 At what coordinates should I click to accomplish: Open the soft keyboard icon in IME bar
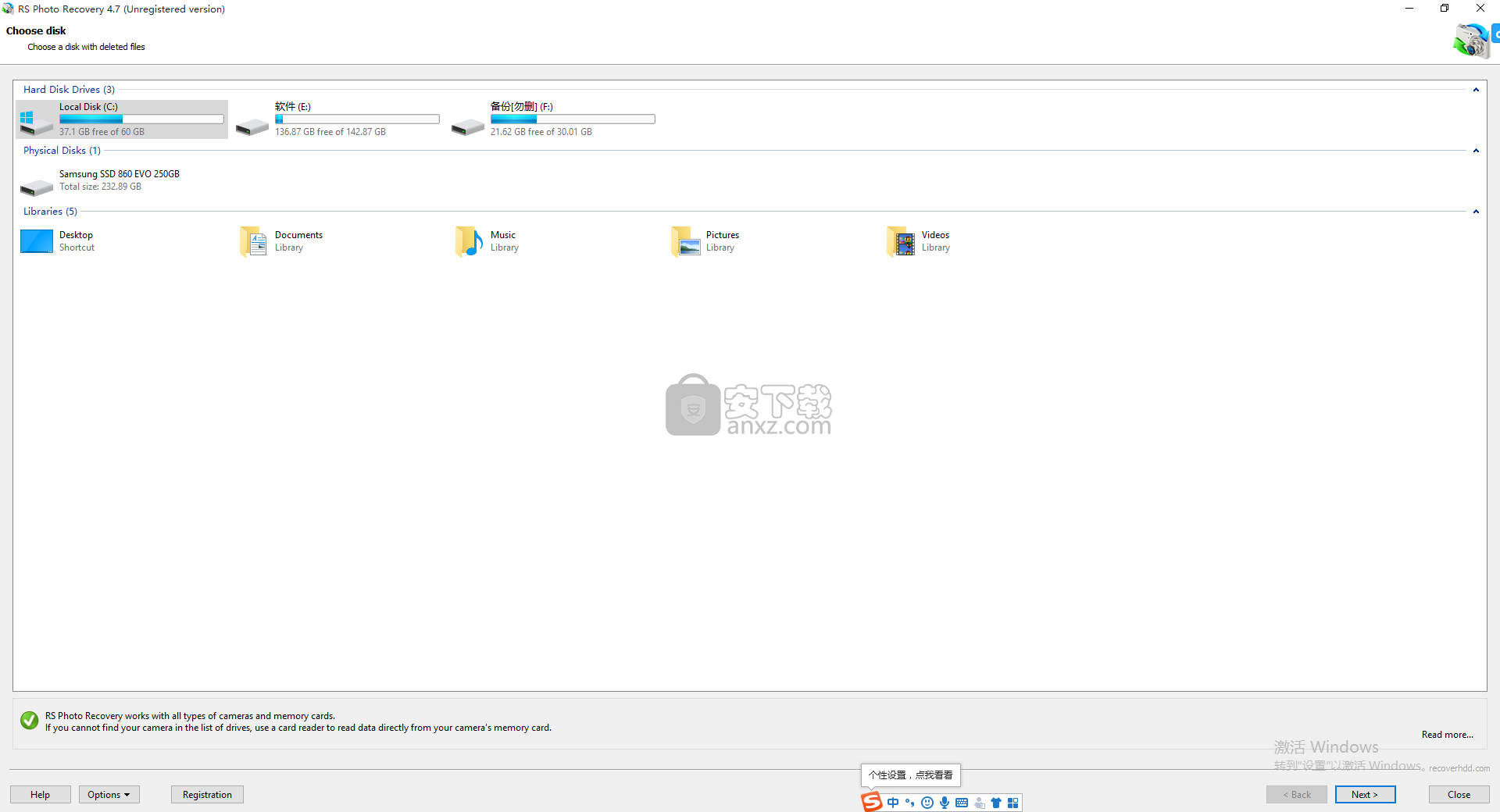click(x=962, y=803)
